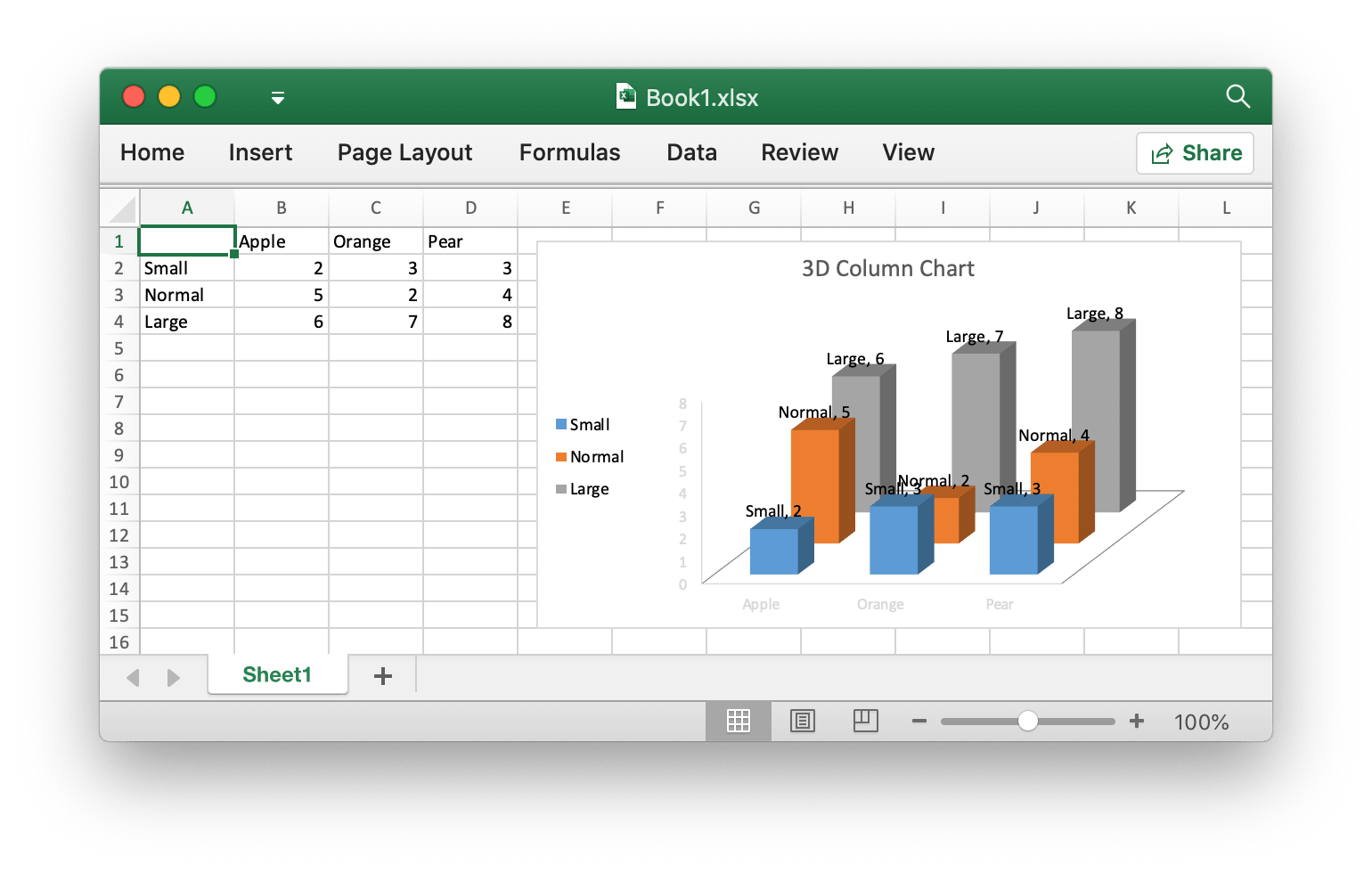Click the Excel file icon beside Book1.xlsx
This screenshot has height=873, width=1372.
(626, 96)
